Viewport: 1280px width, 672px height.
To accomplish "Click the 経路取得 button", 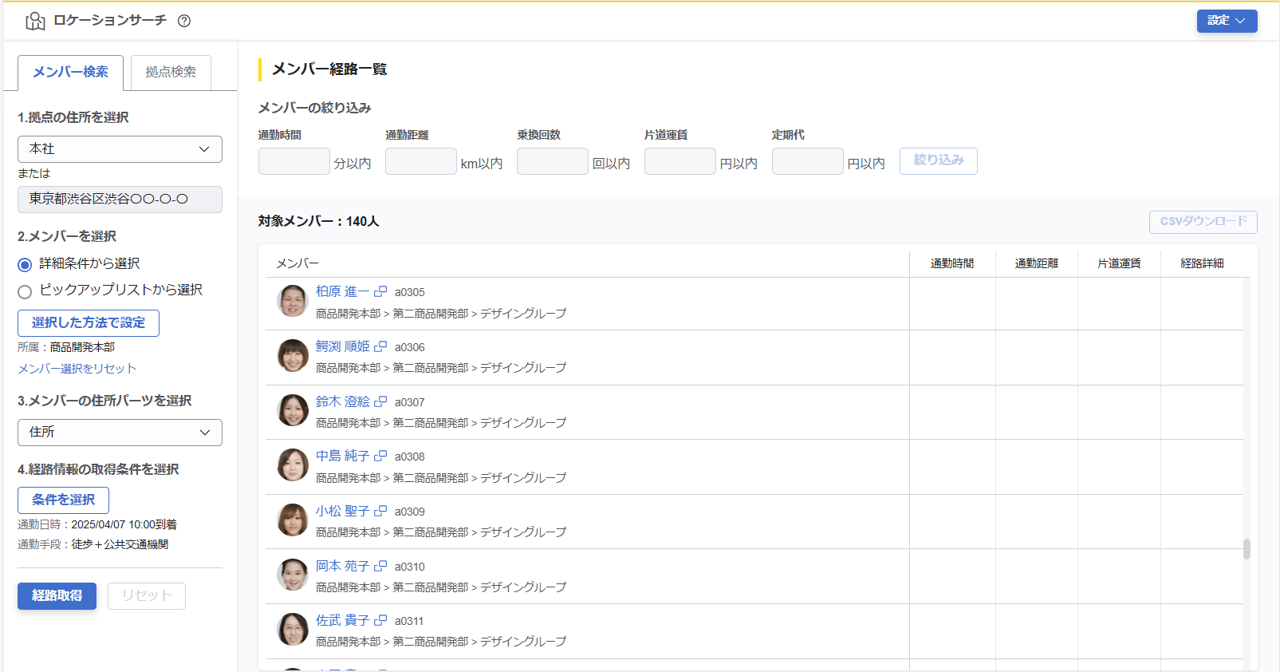I will [x=56, y=595].
